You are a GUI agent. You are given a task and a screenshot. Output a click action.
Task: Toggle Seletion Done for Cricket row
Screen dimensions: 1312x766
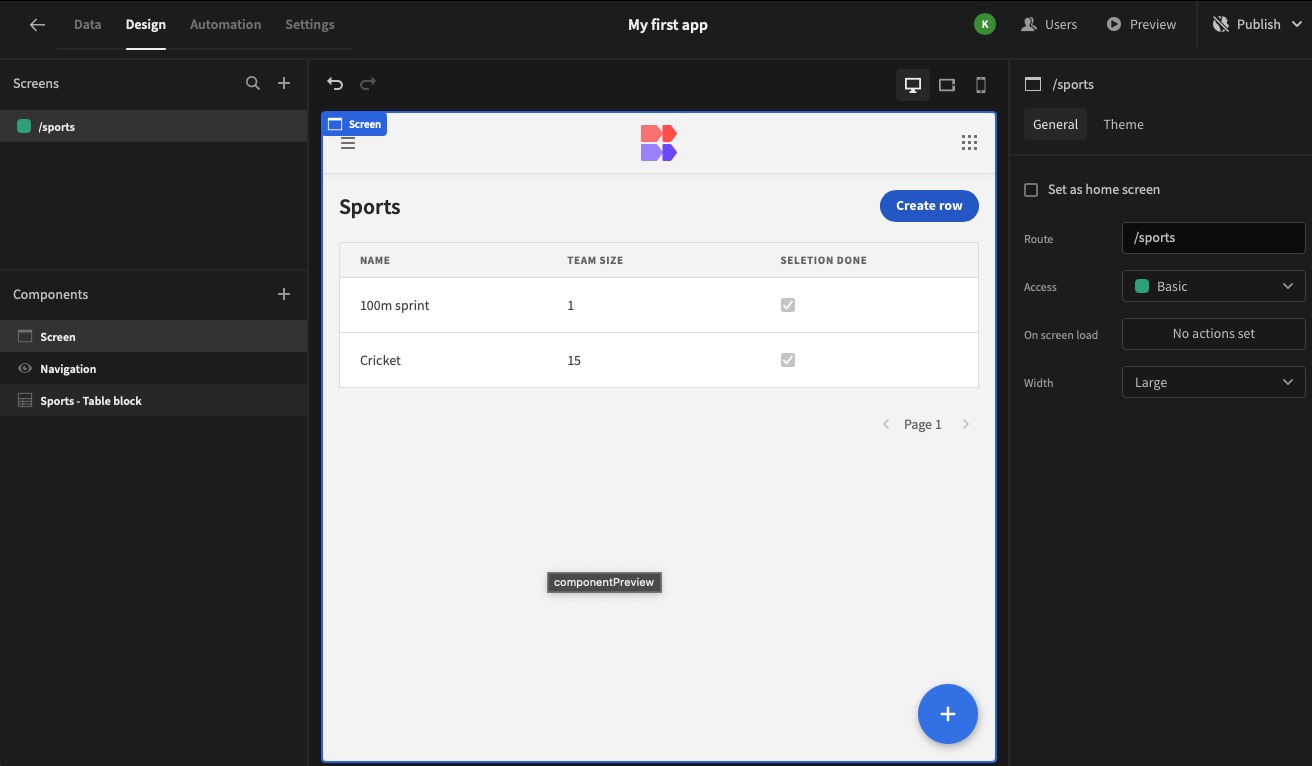[788, 359]
